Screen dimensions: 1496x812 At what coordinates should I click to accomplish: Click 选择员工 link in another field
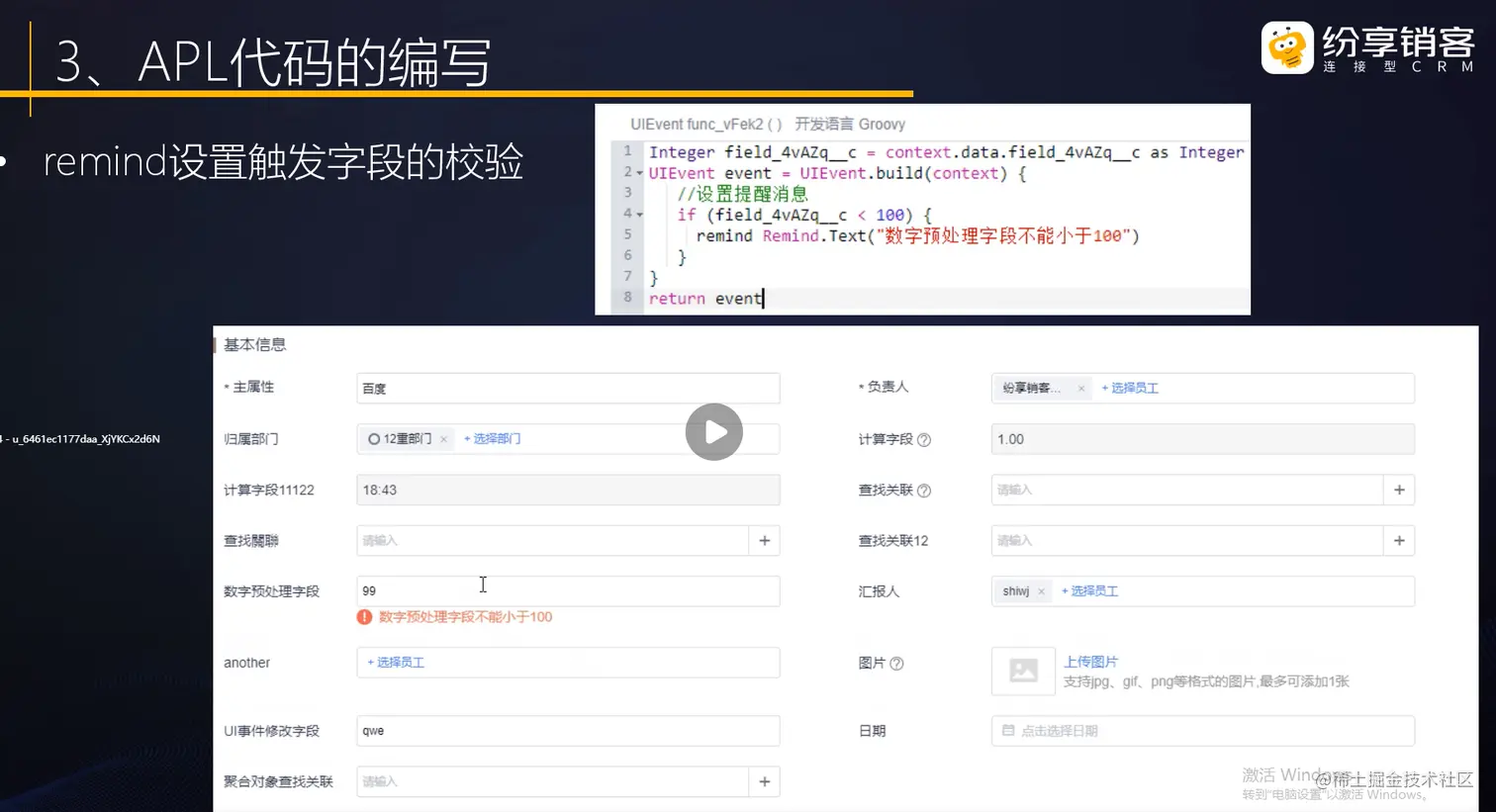(x=396, y=663)
